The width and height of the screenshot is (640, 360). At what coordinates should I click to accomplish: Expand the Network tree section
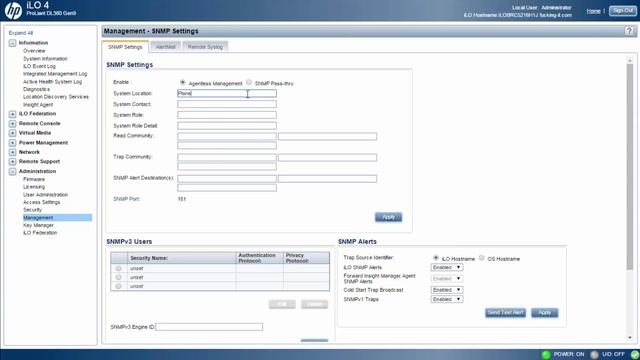tap(13, 152)
